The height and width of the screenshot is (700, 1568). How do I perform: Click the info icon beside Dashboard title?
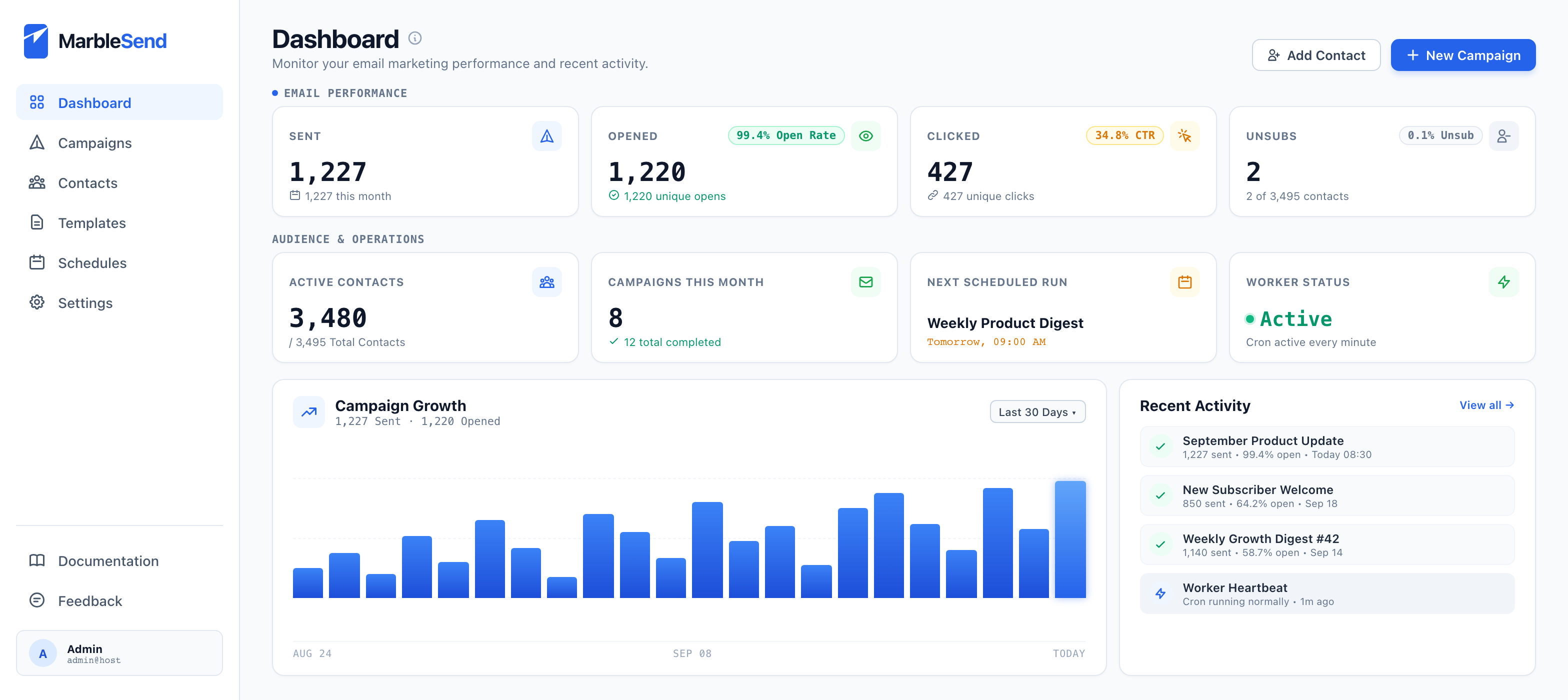click(414, 38)
